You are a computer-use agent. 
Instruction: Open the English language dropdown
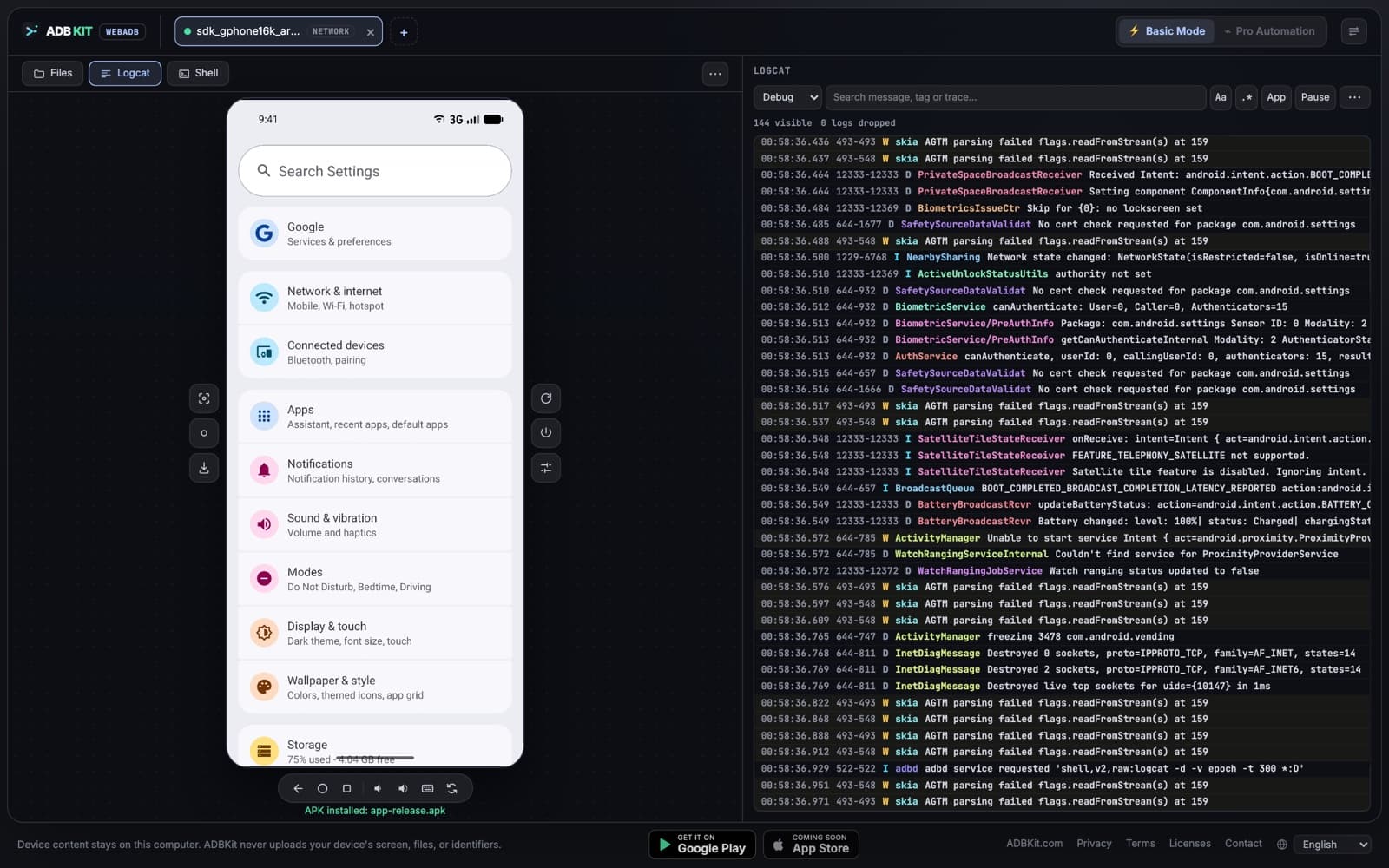point(1334,844)
